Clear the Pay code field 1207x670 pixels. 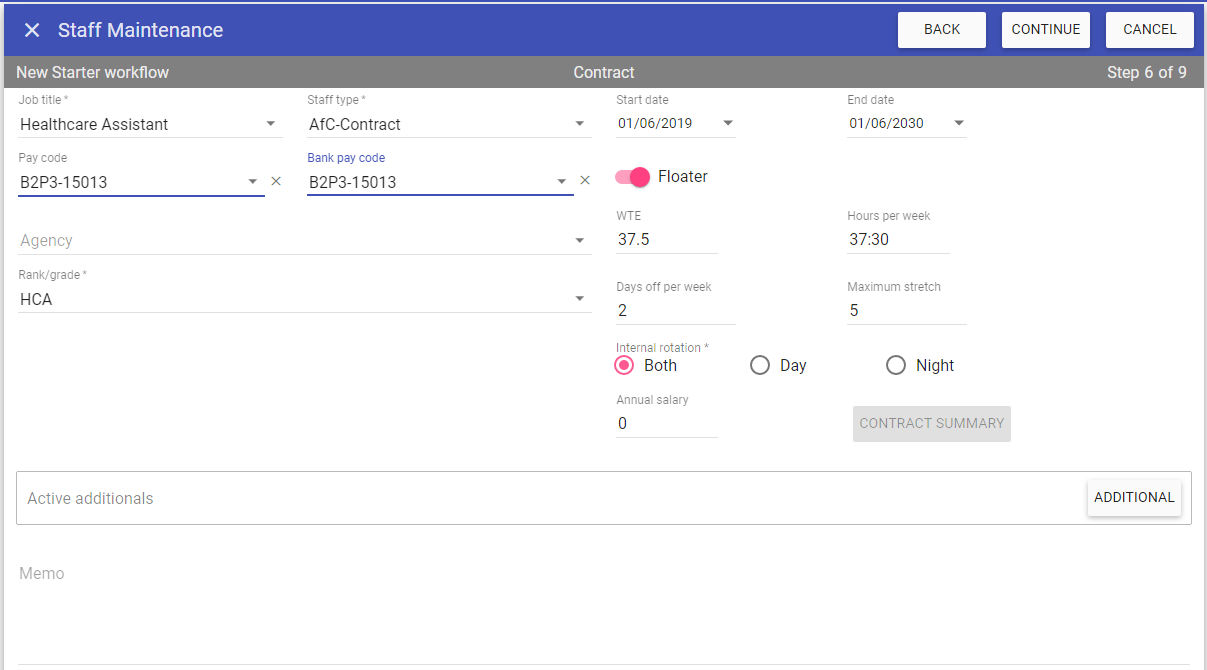(277, 181)
